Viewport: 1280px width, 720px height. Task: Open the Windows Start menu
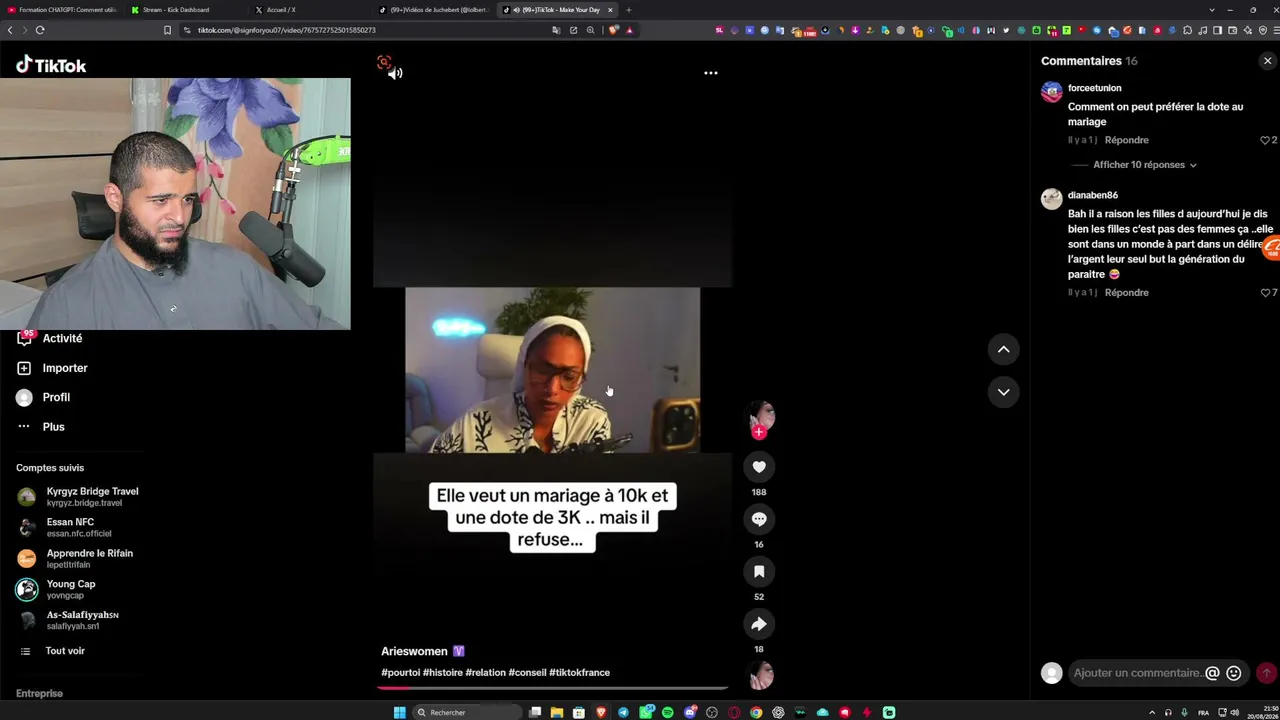tap(400, 712)
